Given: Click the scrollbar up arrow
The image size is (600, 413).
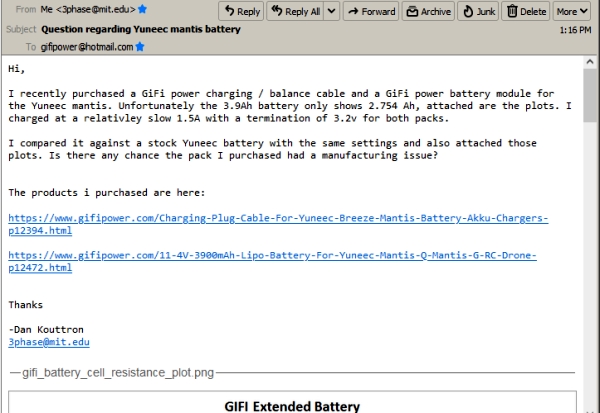Looking at the screenshot, I should tap(590, 62).
